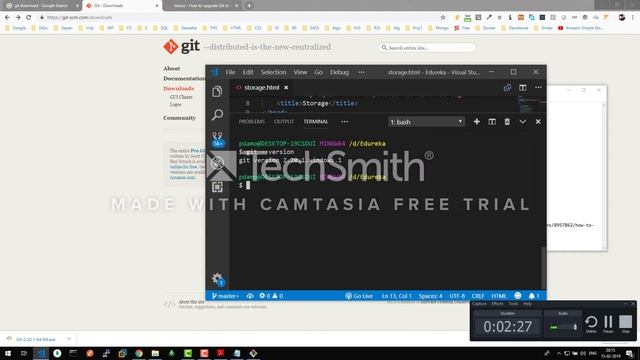
Task: Close the terminal panel with the X
Action: 538,122
